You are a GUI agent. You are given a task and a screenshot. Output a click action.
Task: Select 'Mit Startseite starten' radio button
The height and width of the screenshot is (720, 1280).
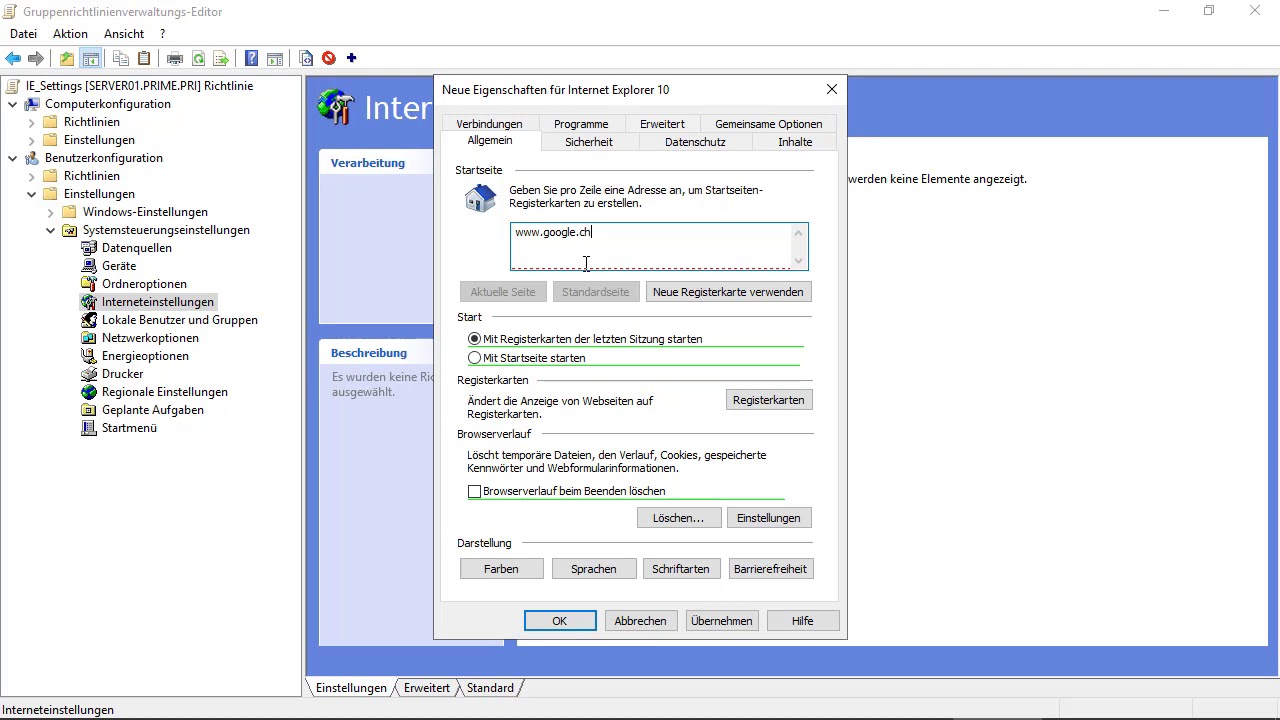474,358
